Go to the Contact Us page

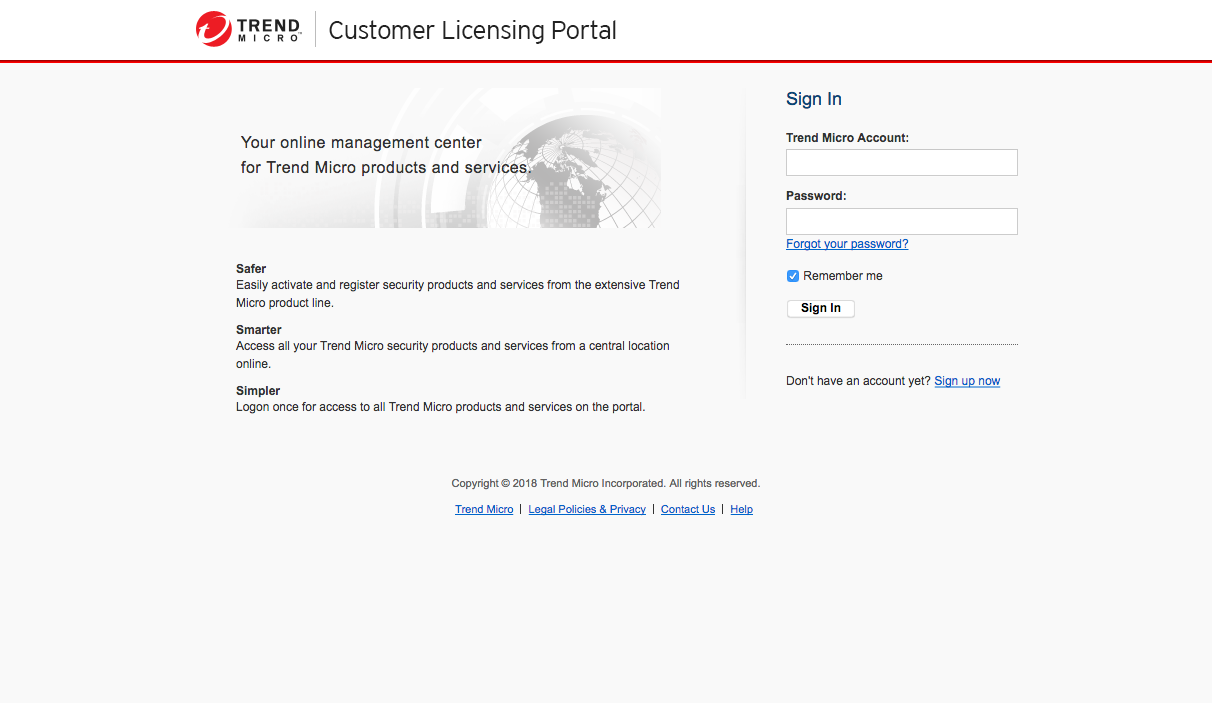[x=688, y=510]
